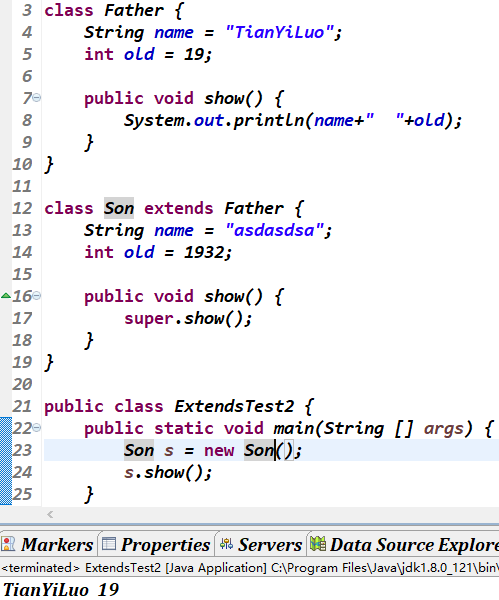
Task: Click the Data Source Explorer icon
Action: pyautogui.click(x=318, y=543)
